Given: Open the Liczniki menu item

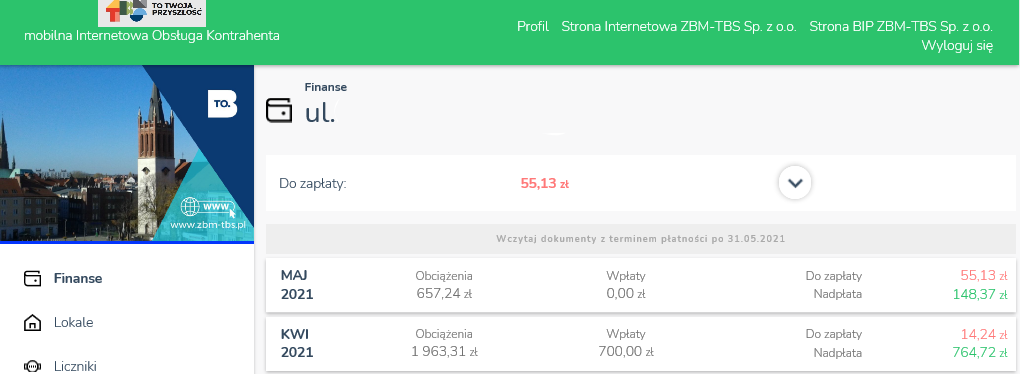Looking at the screenshot, I should (75, 367).
